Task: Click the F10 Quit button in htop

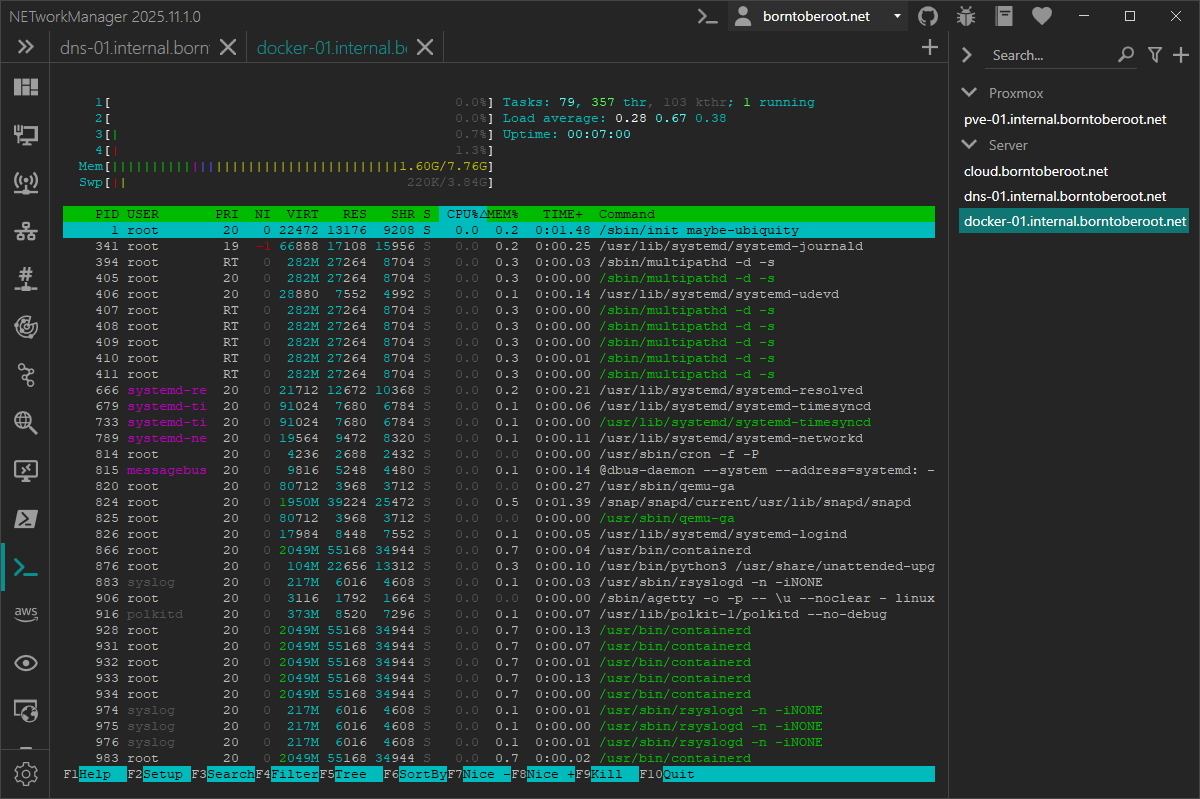Action: [x=678, y=774]
